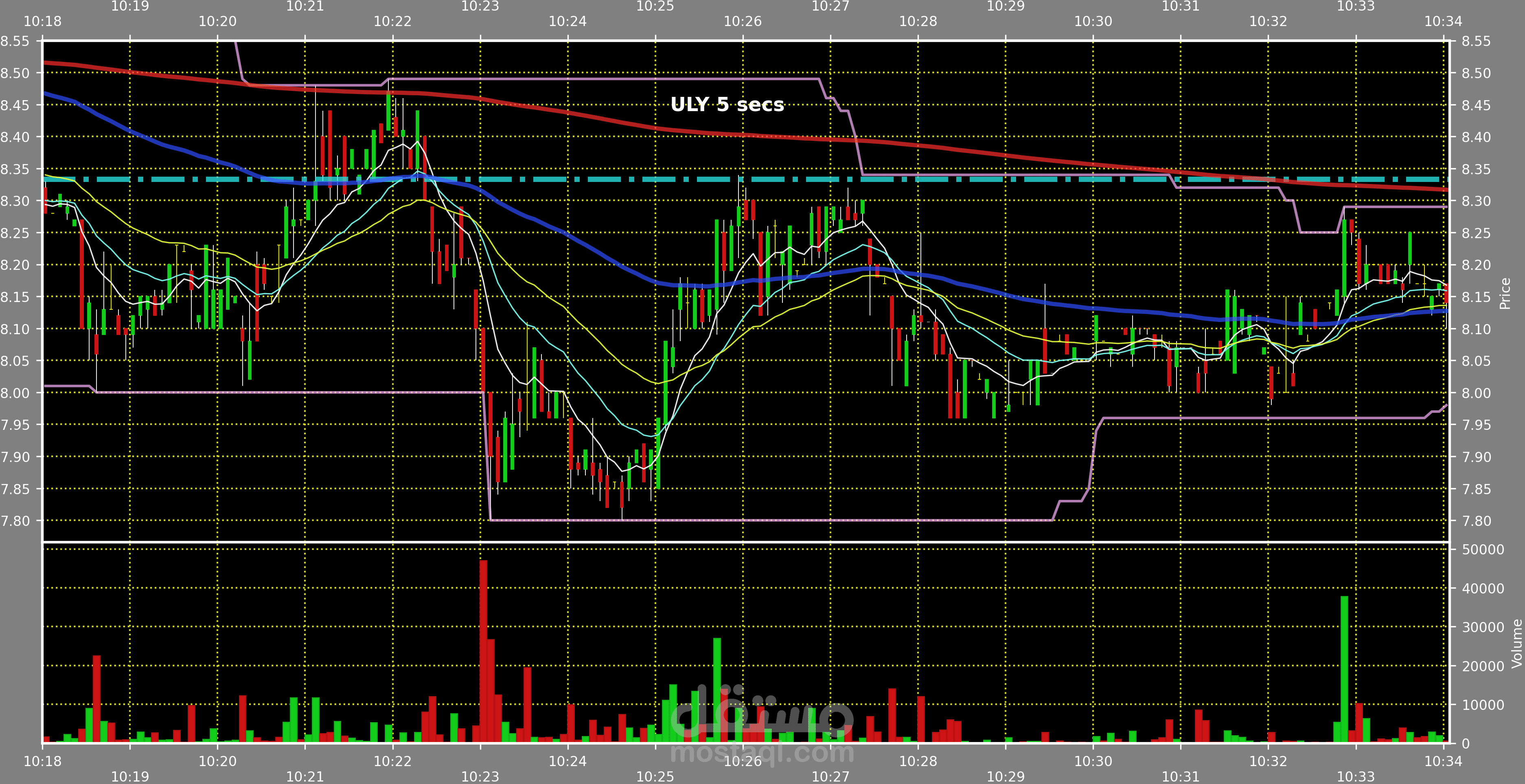
Task: Click the 10:29 time label below the volume panel
Action: point(1005,776)
